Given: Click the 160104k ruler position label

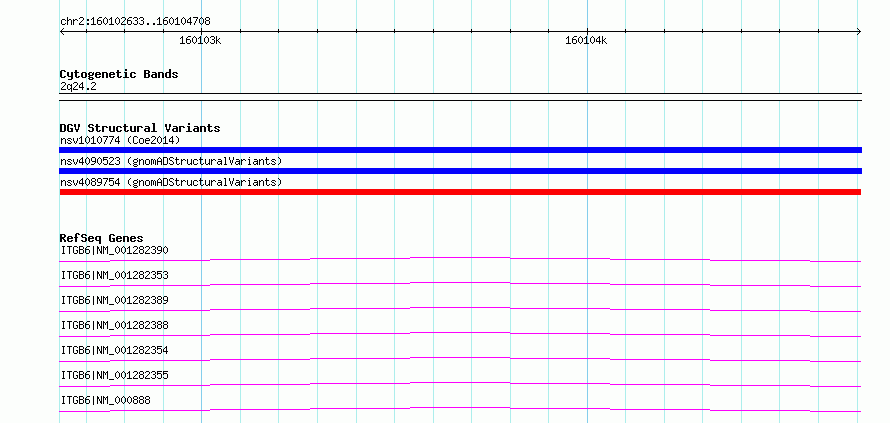Looking at the screenshot, I should [x=586, y=40].
